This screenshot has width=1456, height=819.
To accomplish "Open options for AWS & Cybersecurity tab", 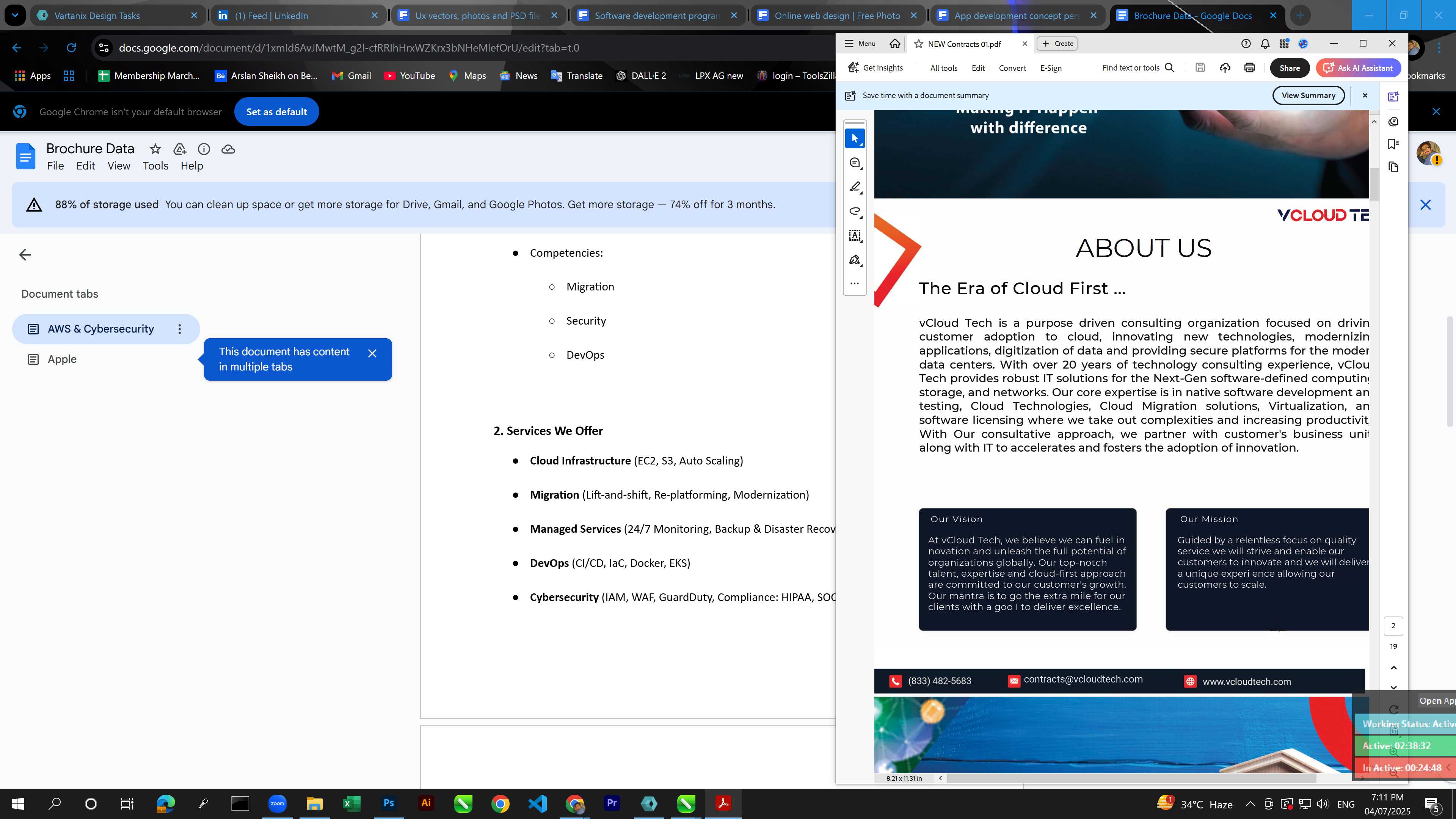I will 180,329.
